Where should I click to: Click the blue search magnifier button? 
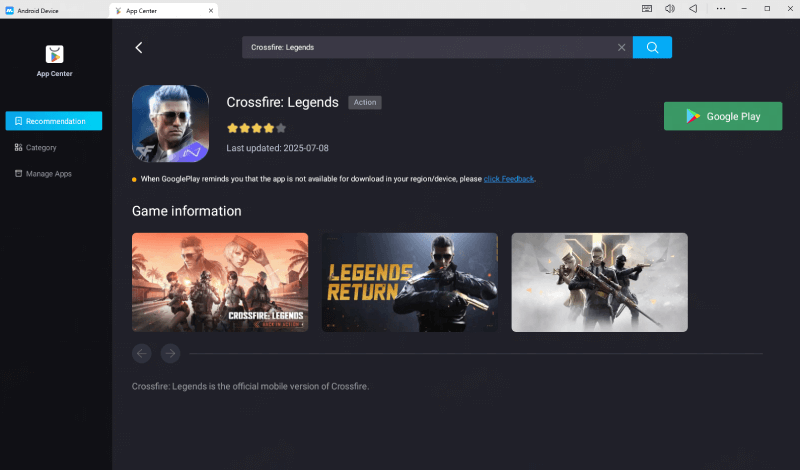coord(652,47)
